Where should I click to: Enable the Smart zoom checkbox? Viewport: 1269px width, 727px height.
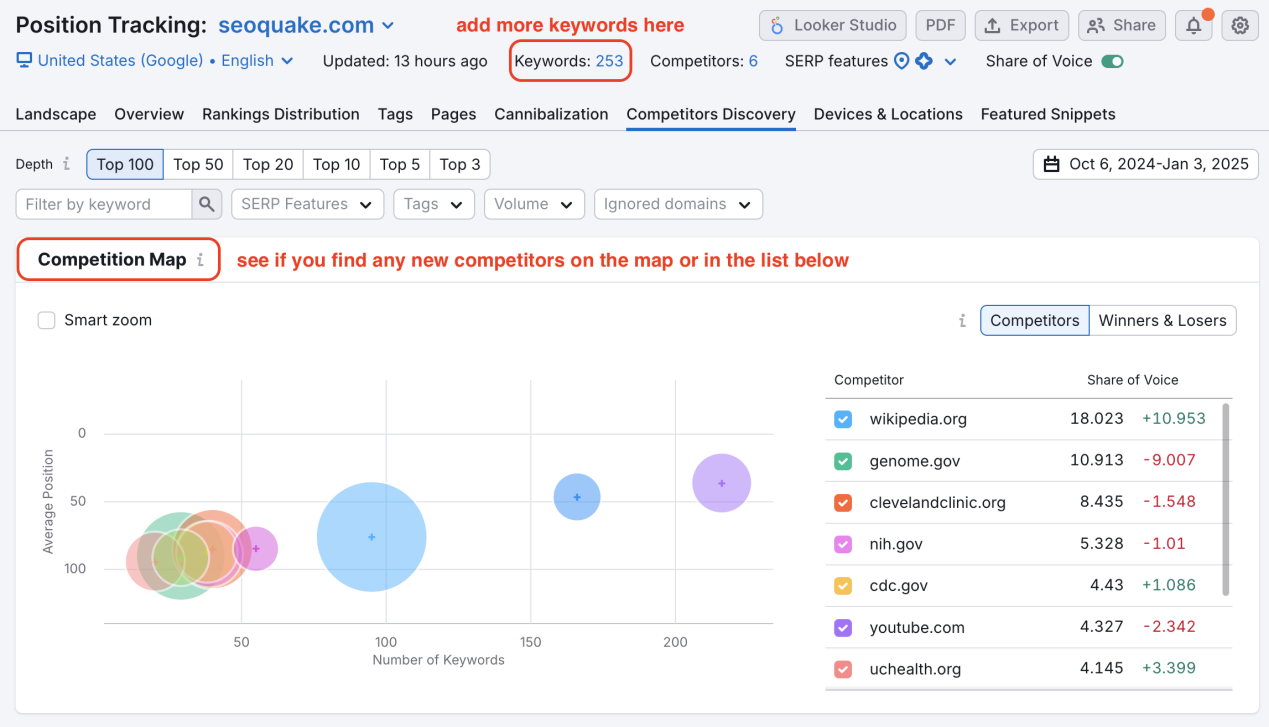(46, 320)
